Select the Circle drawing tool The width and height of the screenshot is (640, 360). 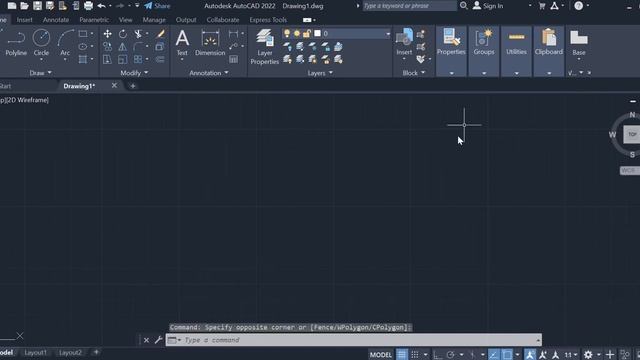coord(41,43)
